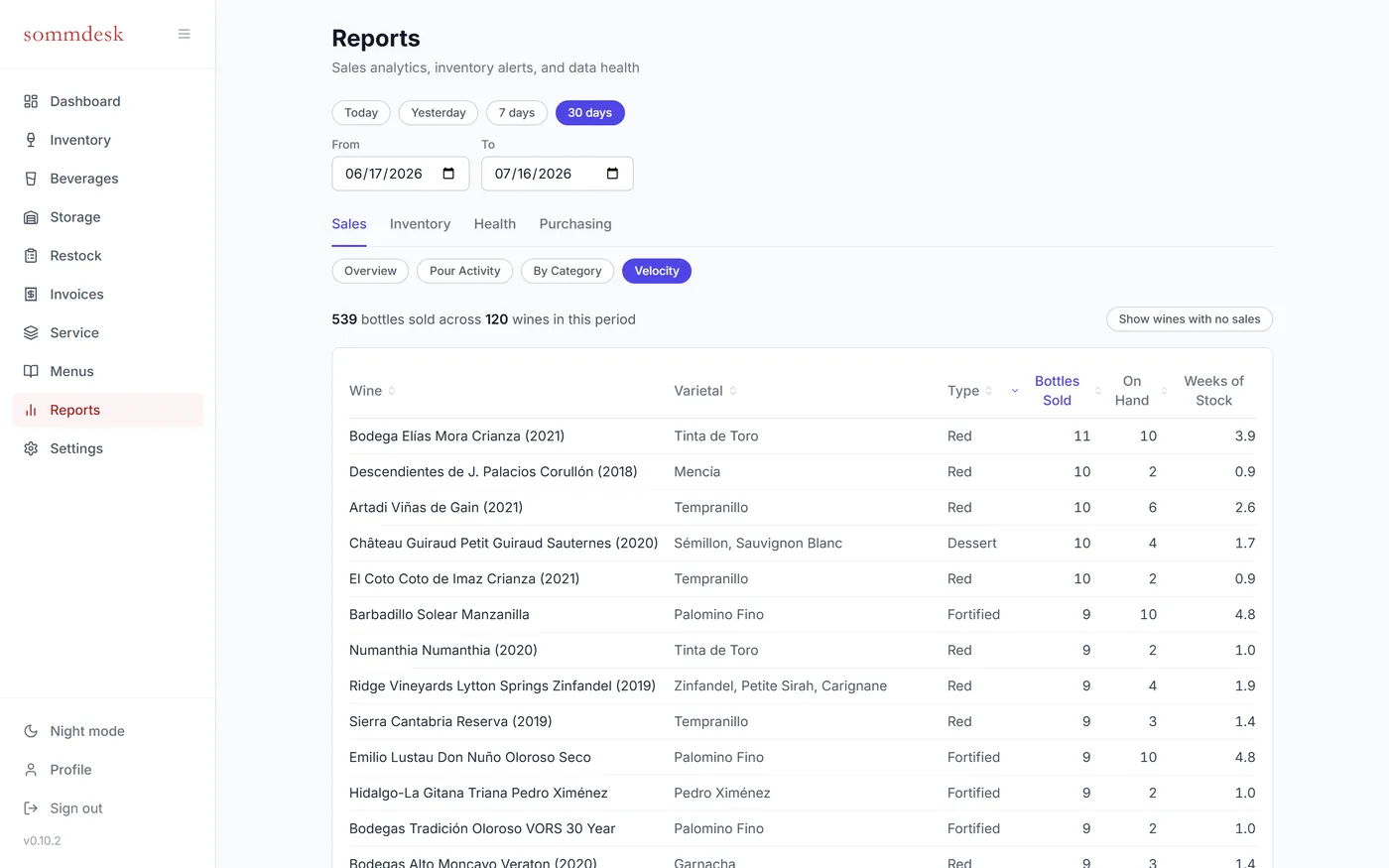Click the Reports bar chart icon
1389x868 pixels.
click(31, 410)
